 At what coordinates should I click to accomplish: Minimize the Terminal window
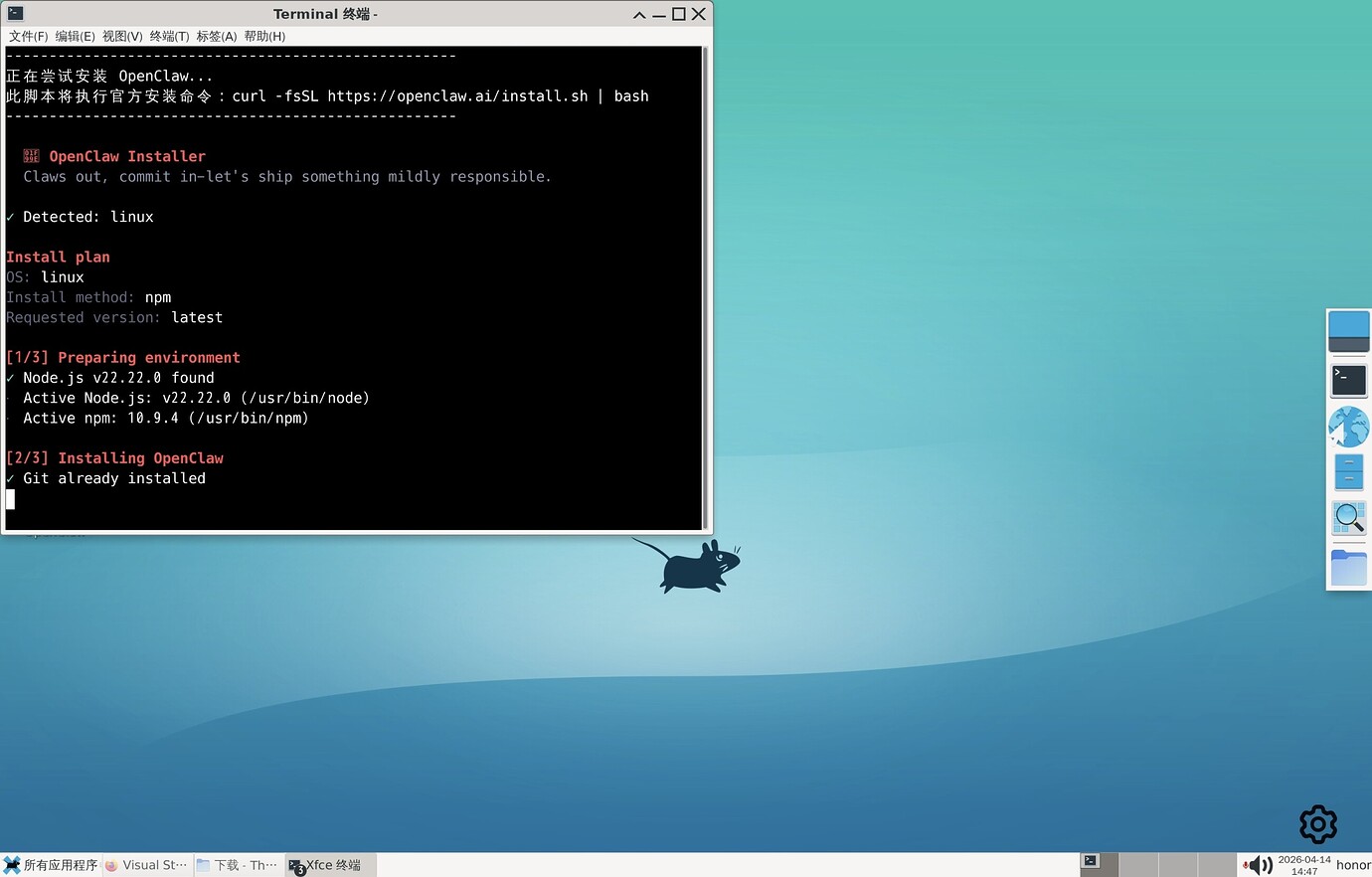pyautogui.click(x=659, y=15)
